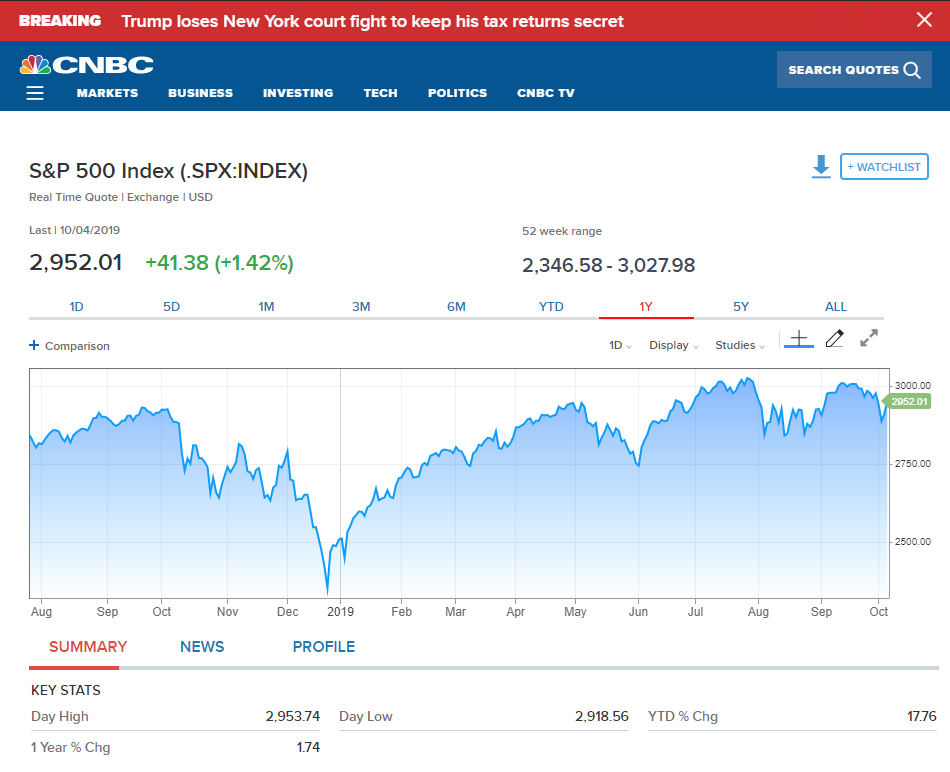
Task: Click the Dec 2018 chart low point
Action: point(327,591)
